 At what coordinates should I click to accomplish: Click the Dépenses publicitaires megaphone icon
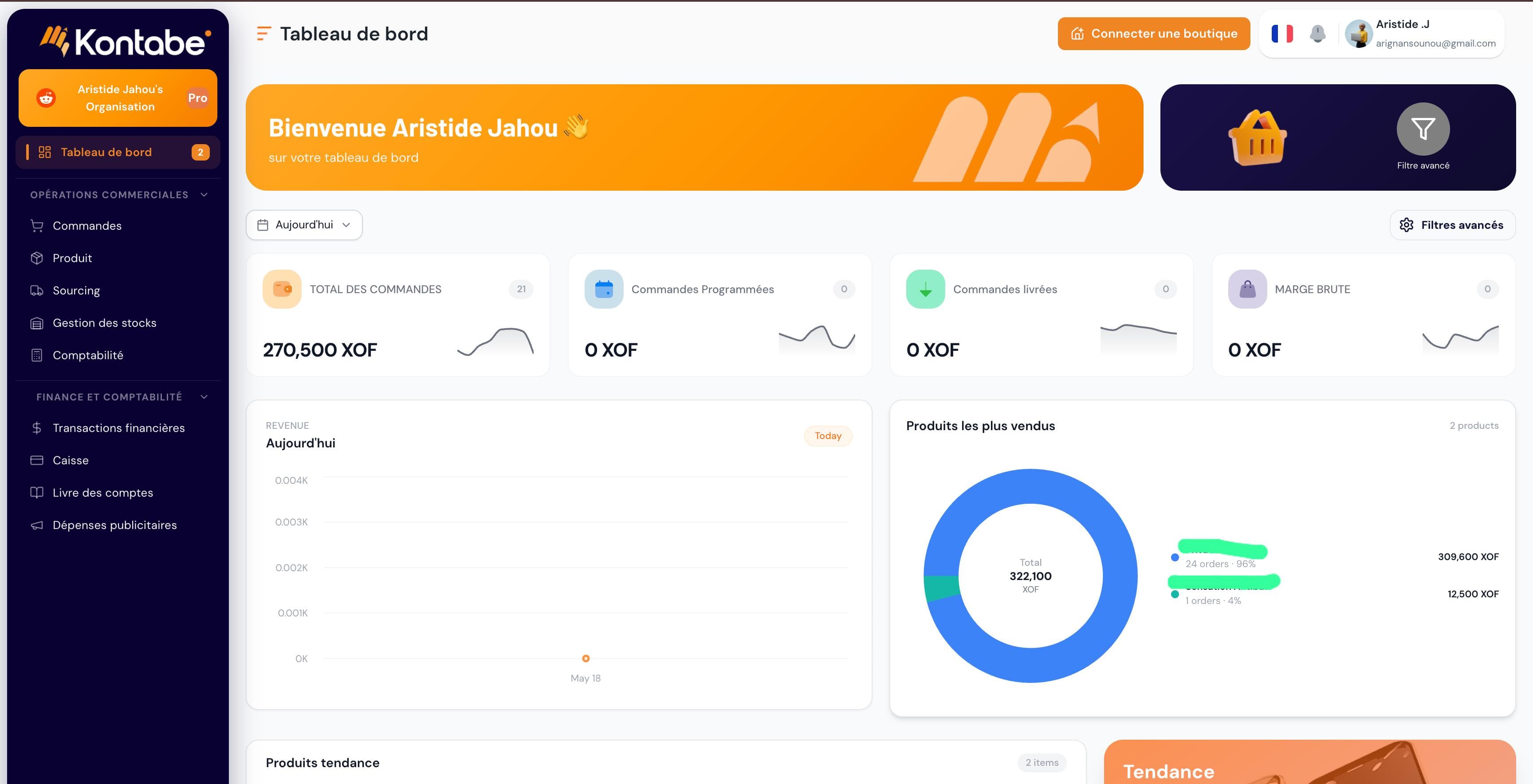coord(37,525)
